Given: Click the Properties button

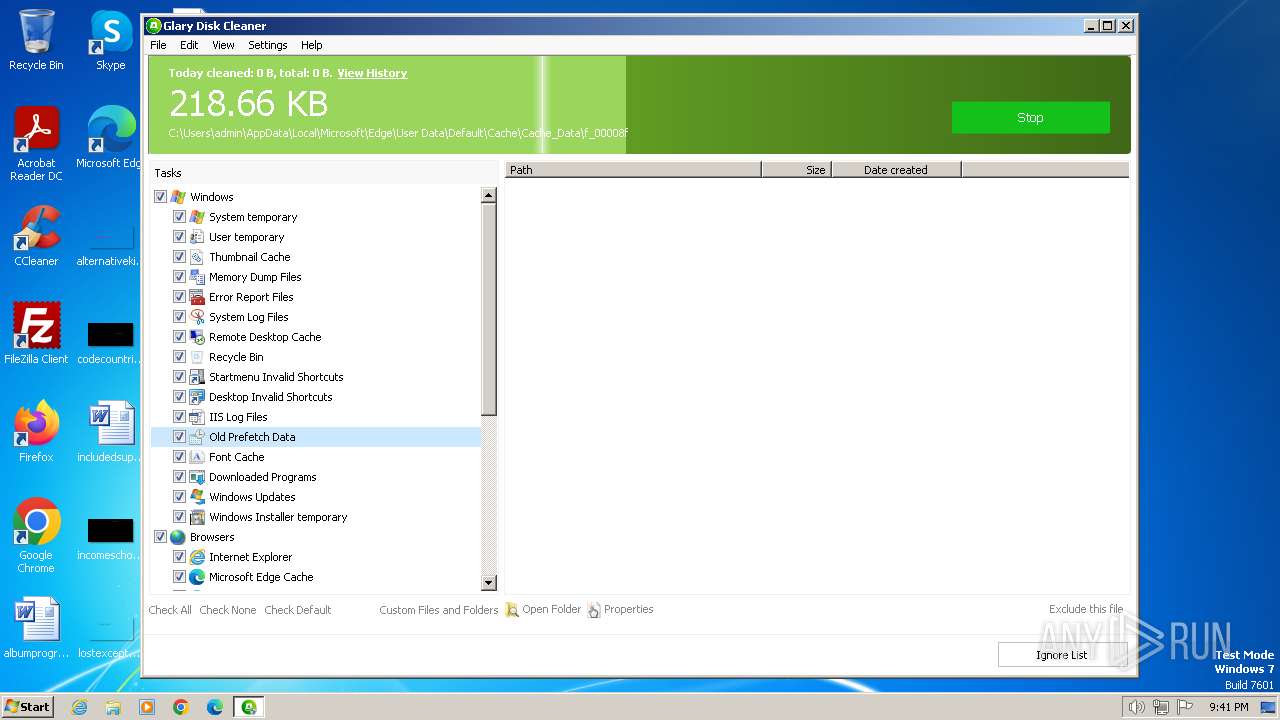Looking at the screenshot, I should (x=620, y=610).
